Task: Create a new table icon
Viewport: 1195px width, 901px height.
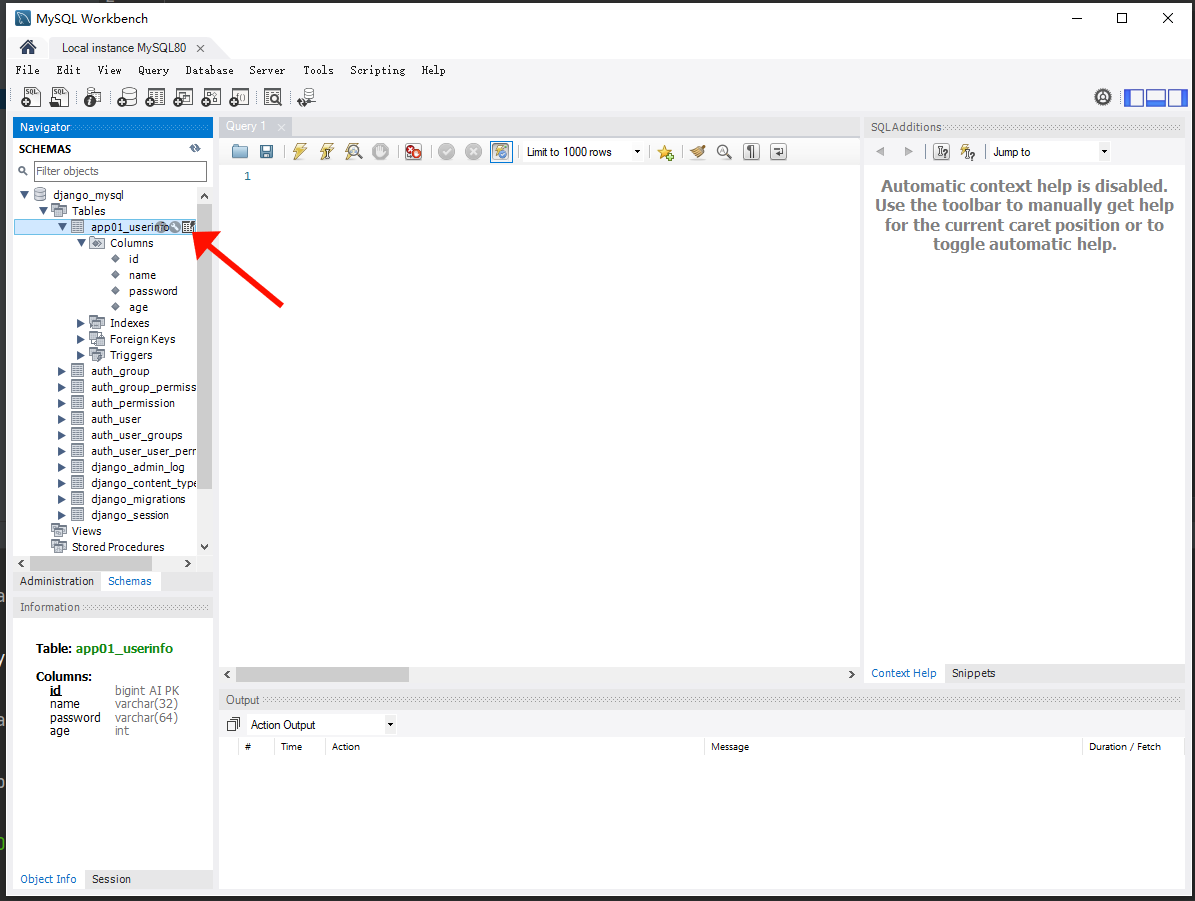Action: [155, 97]
